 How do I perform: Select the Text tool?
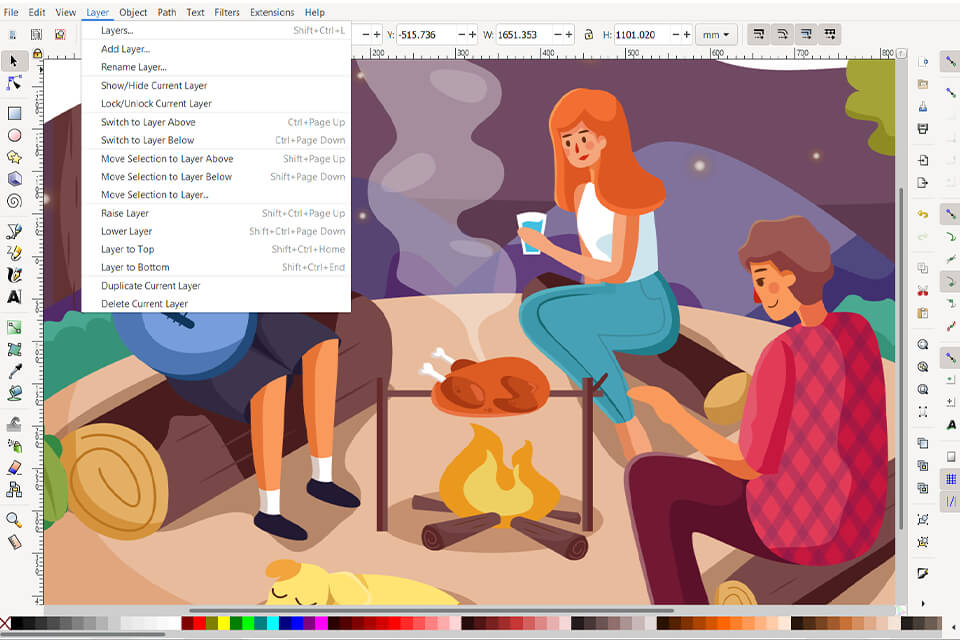tap(14, 297)
